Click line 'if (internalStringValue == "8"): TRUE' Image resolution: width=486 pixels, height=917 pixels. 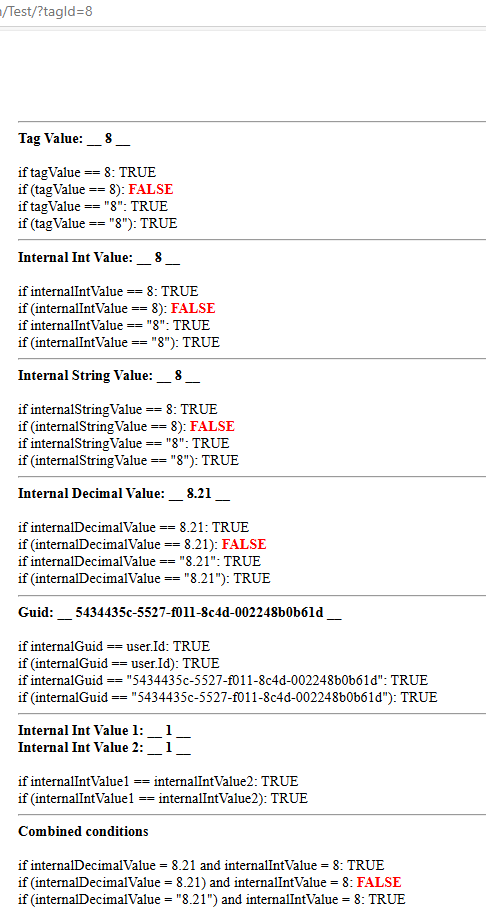128,461
